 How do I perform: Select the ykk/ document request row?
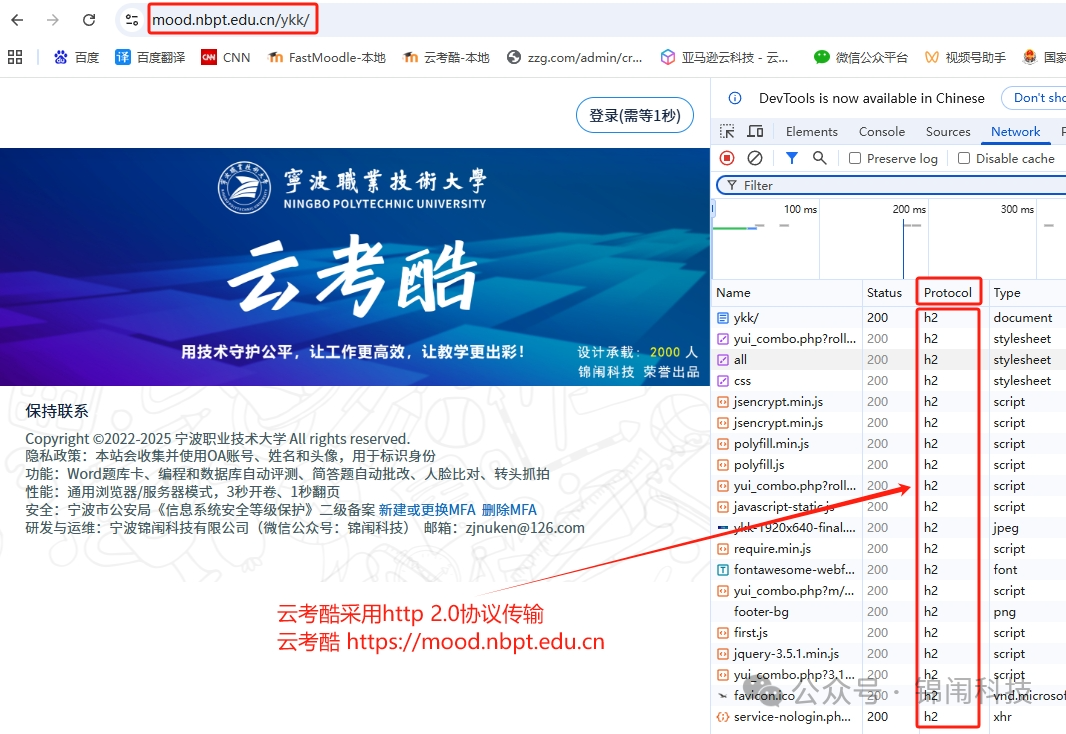click(889, 317)
